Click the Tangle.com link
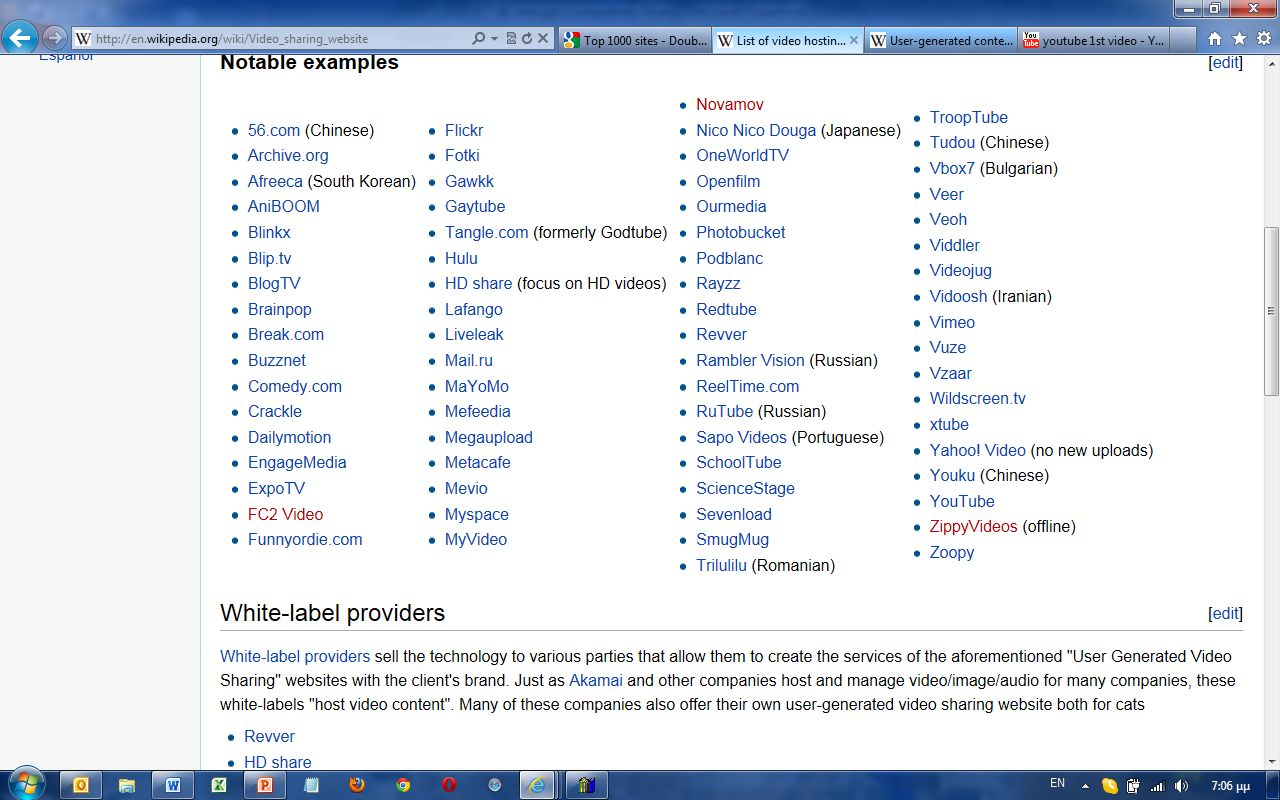Screen dimensions: 1280x800 (487, 232)
